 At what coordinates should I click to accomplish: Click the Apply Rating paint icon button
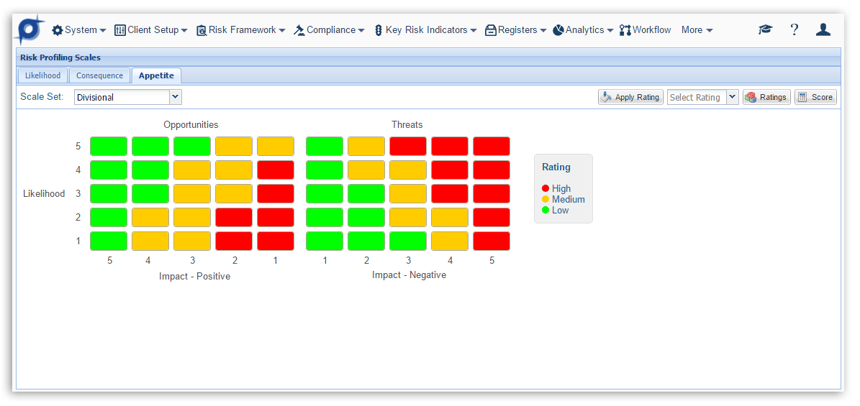(630, 97)
